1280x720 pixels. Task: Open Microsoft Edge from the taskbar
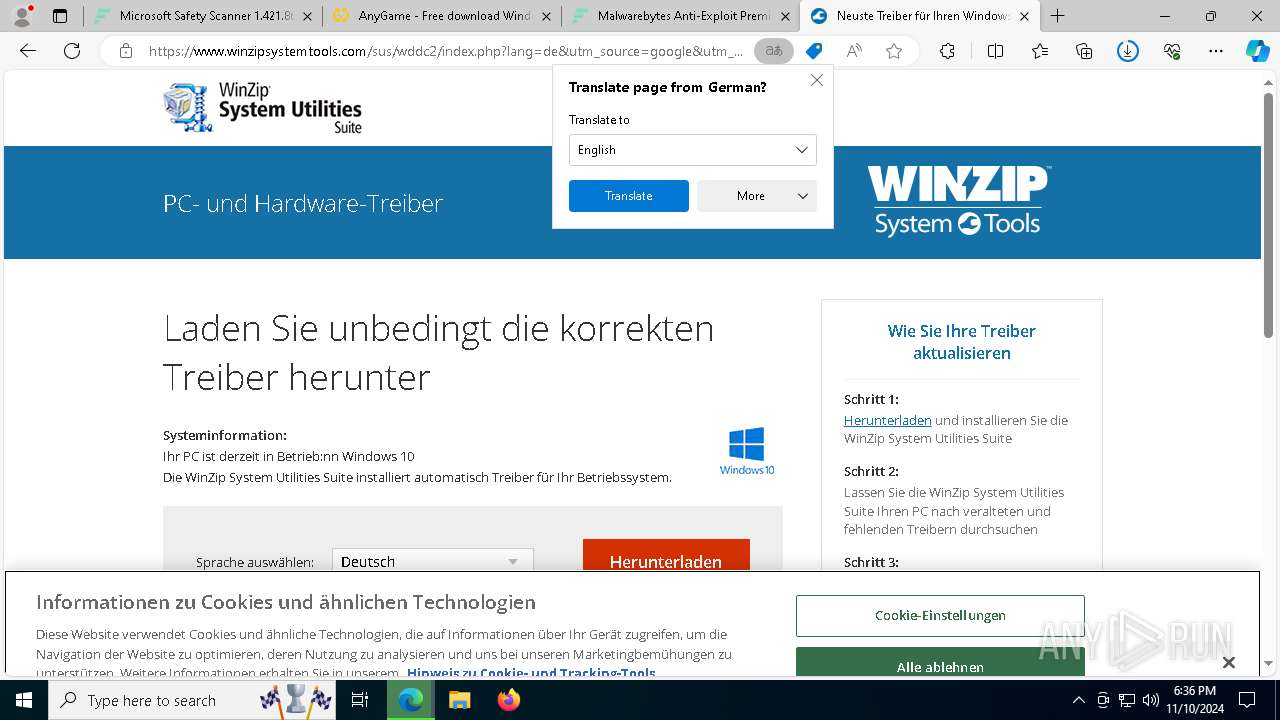(411, 700)
